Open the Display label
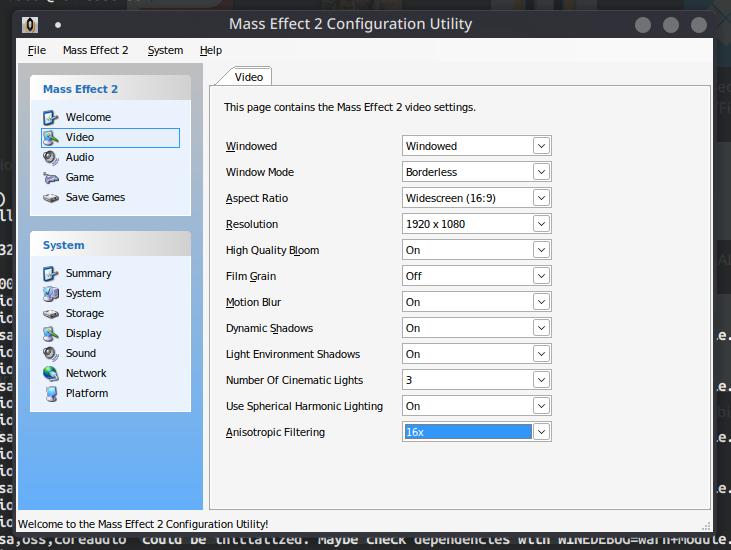The width and height of the screenshot is (731, 550). click(83, 334)
